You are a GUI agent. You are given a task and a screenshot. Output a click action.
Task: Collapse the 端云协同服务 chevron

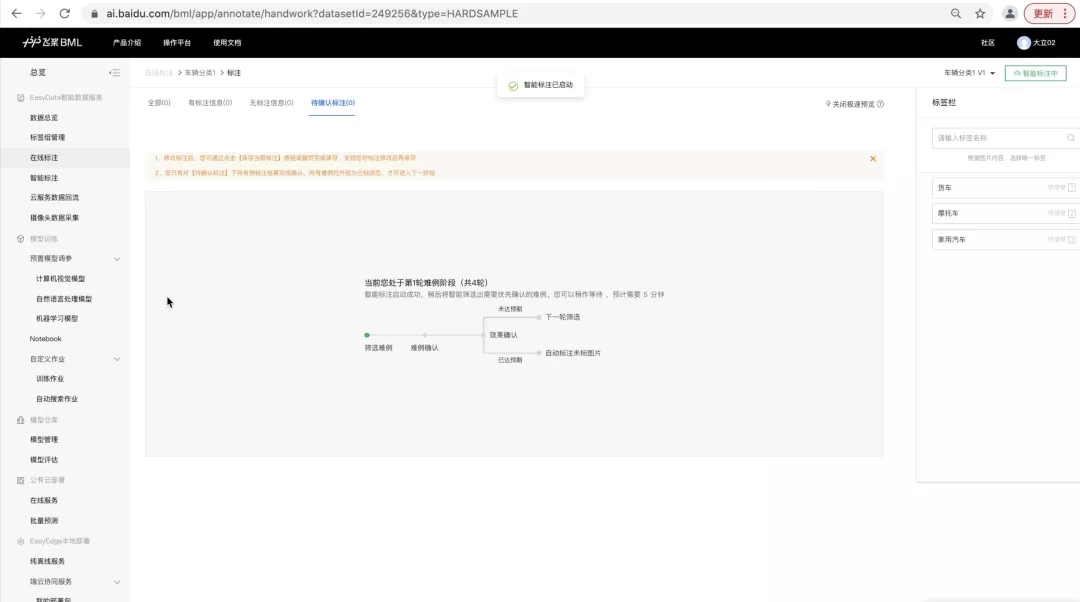coord(117,582)
